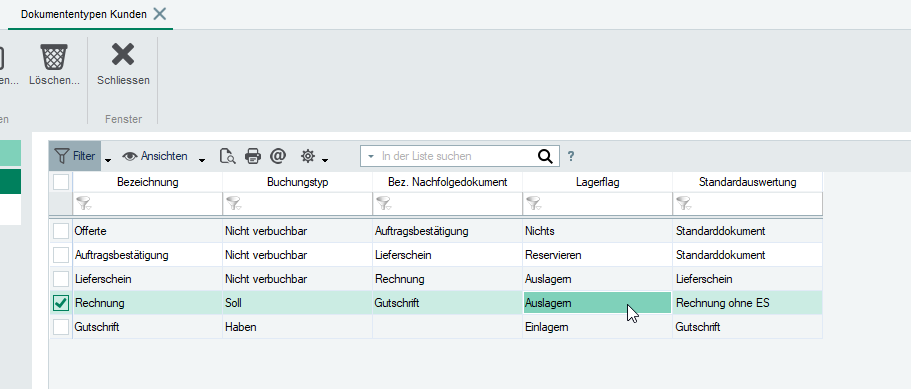
Task: Click the Lagerflag column filter funnel
Action: pos(534,203)
